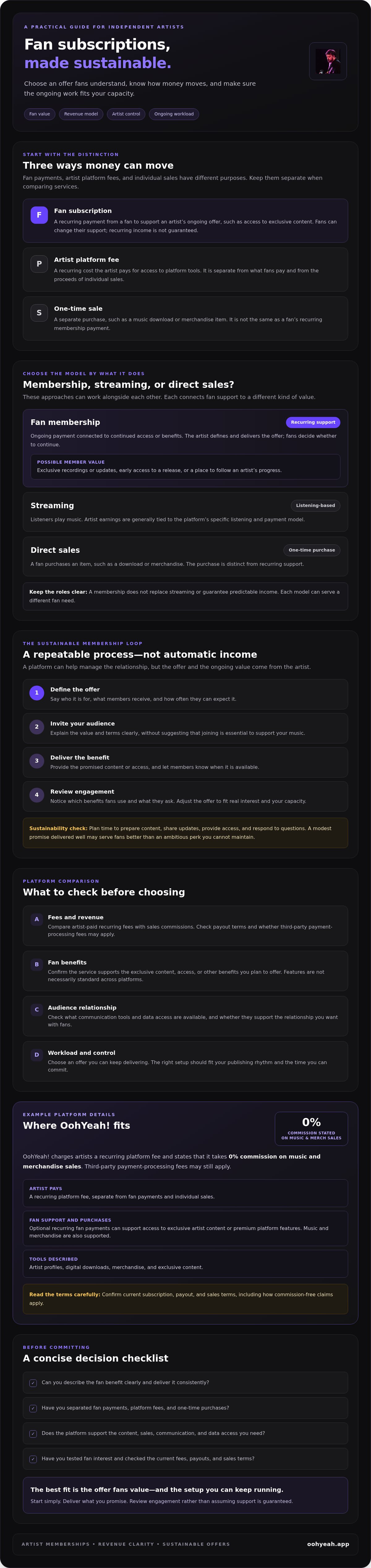
Task: Toggle checkbox about separating fan payments and fees
Action: pos(33,1409)
